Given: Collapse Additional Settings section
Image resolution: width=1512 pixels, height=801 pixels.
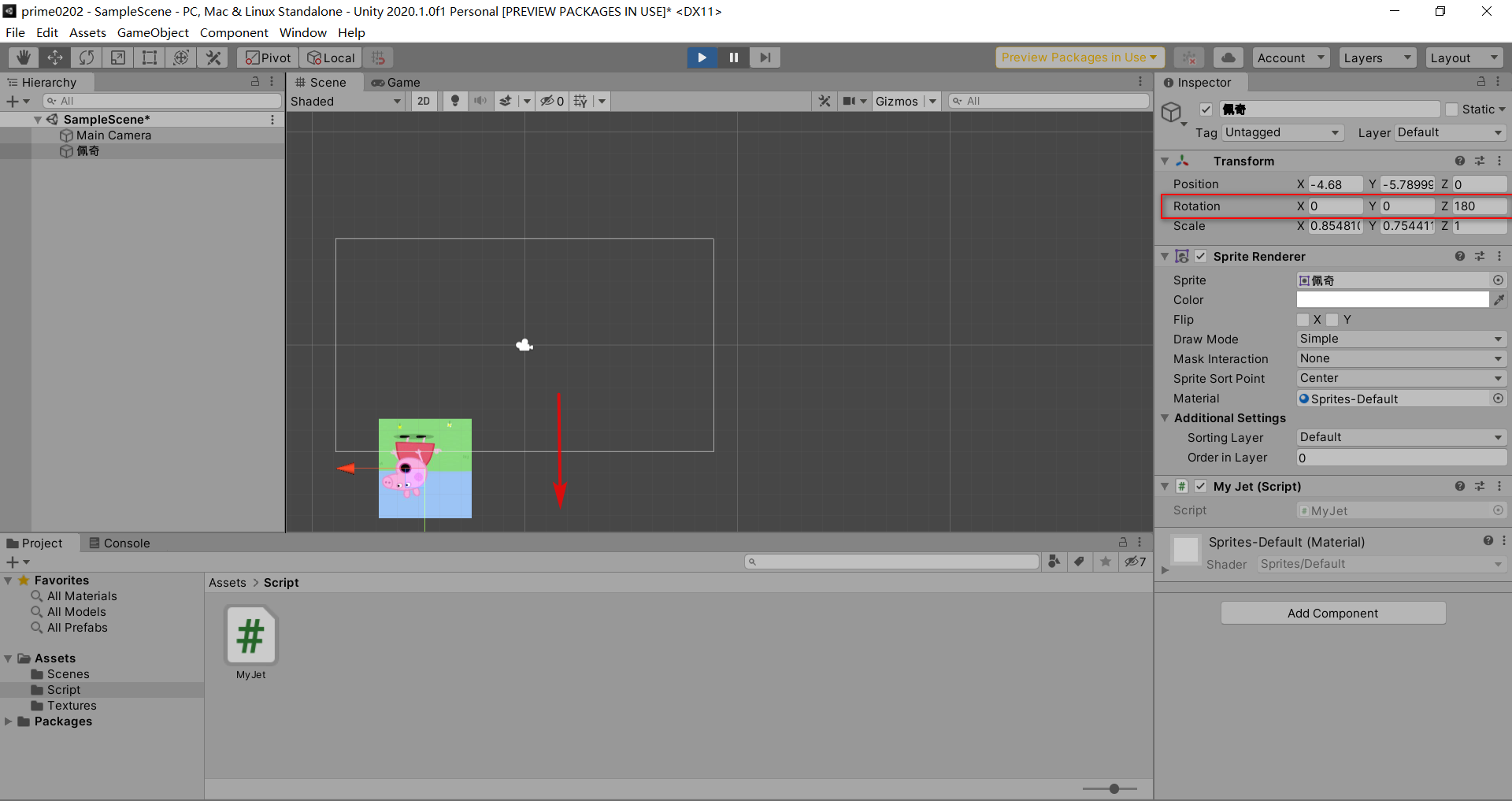Looking at the screenshot, I should point(1164,418).
